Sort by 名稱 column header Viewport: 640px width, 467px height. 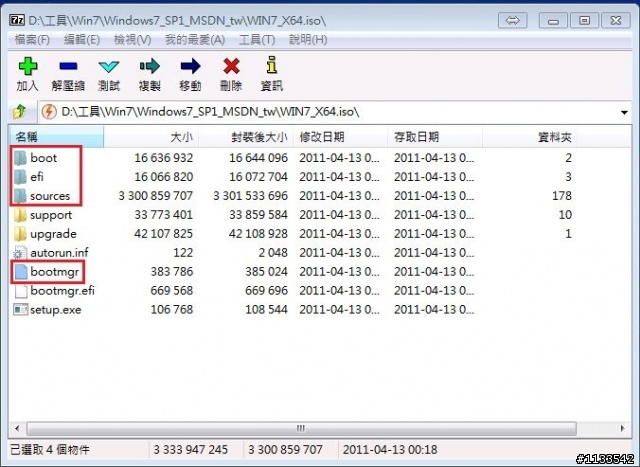(x=56, y=137)
